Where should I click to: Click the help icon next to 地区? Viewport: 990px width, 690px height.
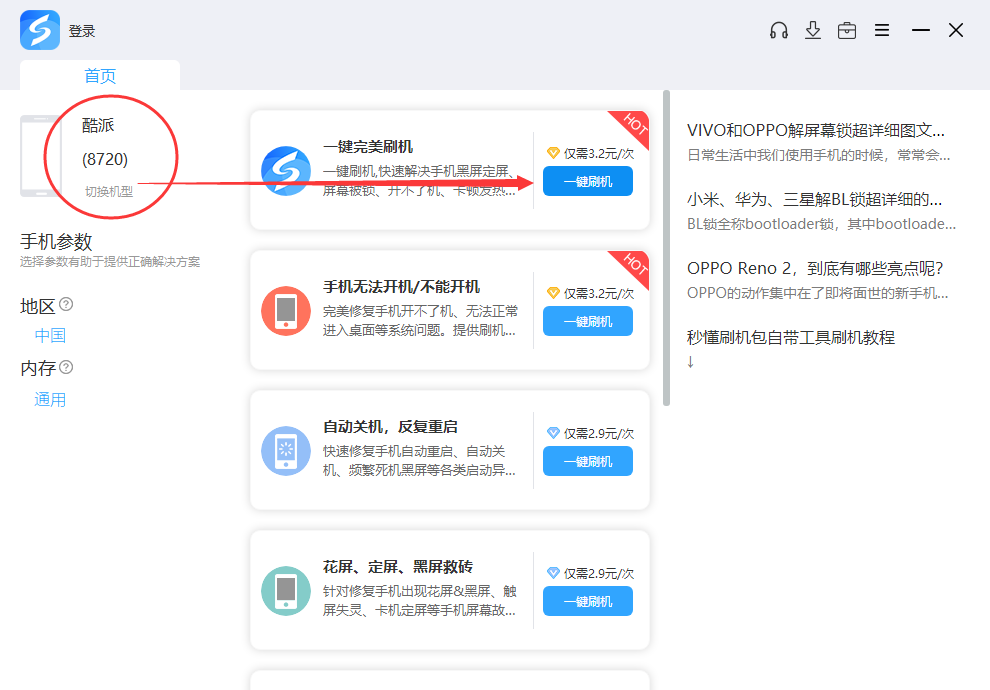click(x=66, y=305)
